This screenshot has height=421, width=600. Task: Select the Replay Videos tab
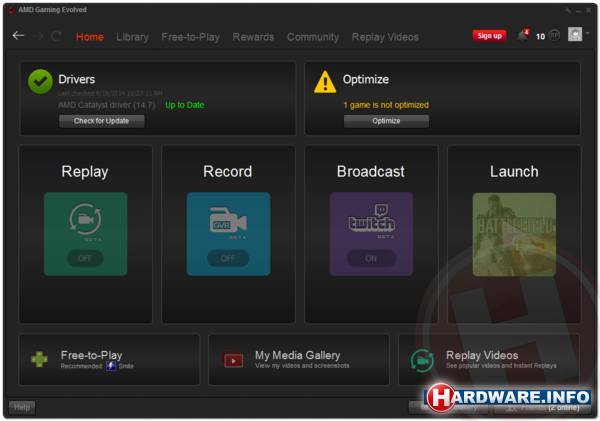(385, 37)
